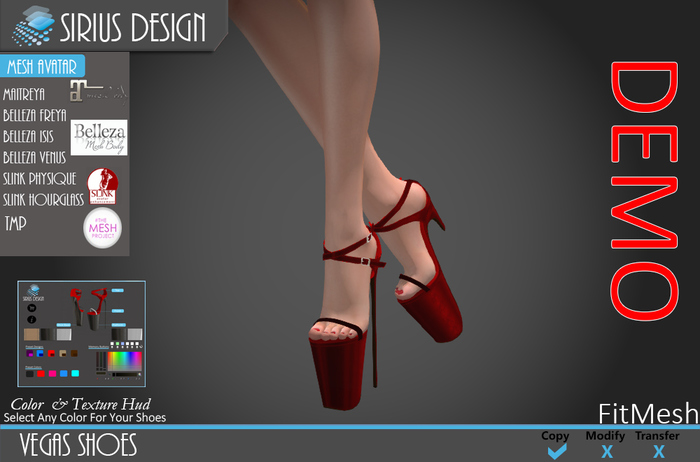Click the blue Copy checkmark
The height and width of the screenshot is (462, 700).
click(557, 451)
